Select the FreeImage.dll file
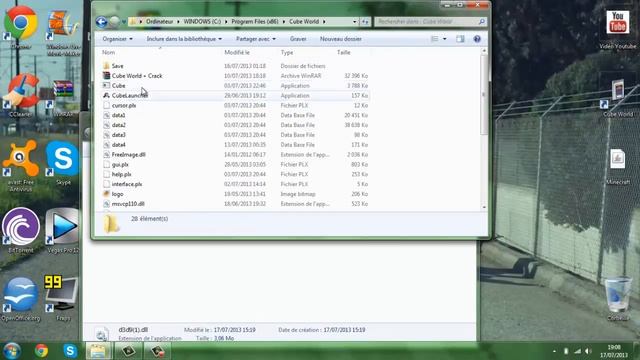Viewport: 640px width, 360px height. [129, 155]
